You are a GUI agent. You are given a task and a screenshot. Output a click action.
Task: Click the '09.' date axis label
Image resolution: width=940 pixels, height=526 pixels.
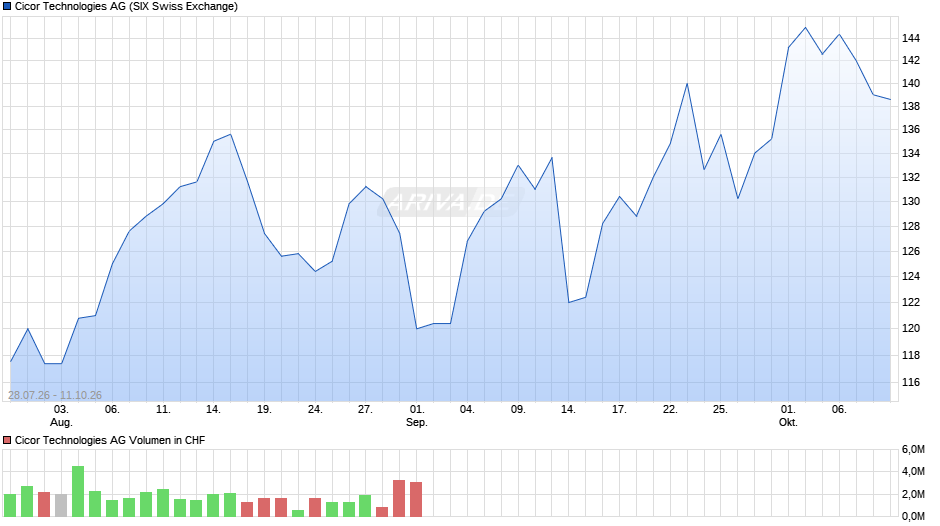(518, 410)
